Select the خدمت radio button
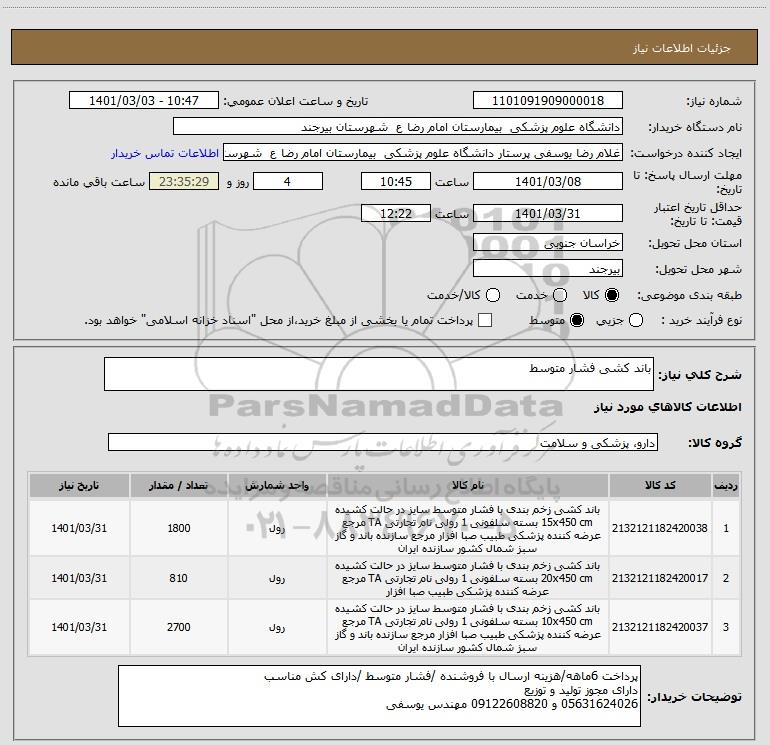The image size is (770, 745). (x=560, y=295)
